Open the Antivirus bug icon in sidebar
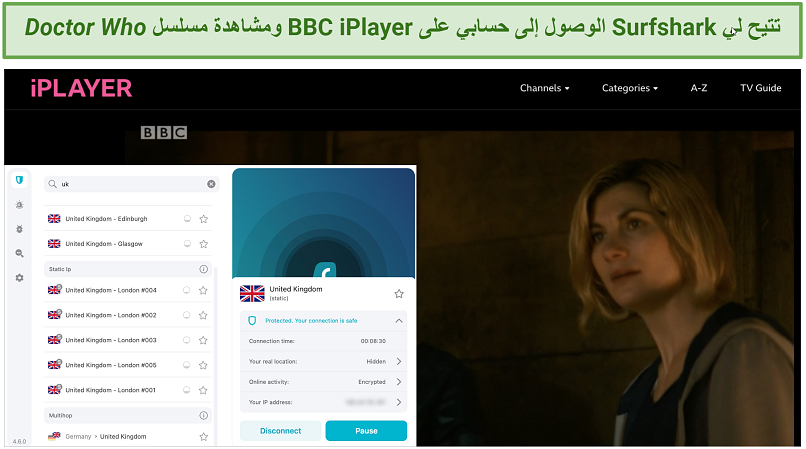Screen dimensions: 806x449 click(19, 229)
